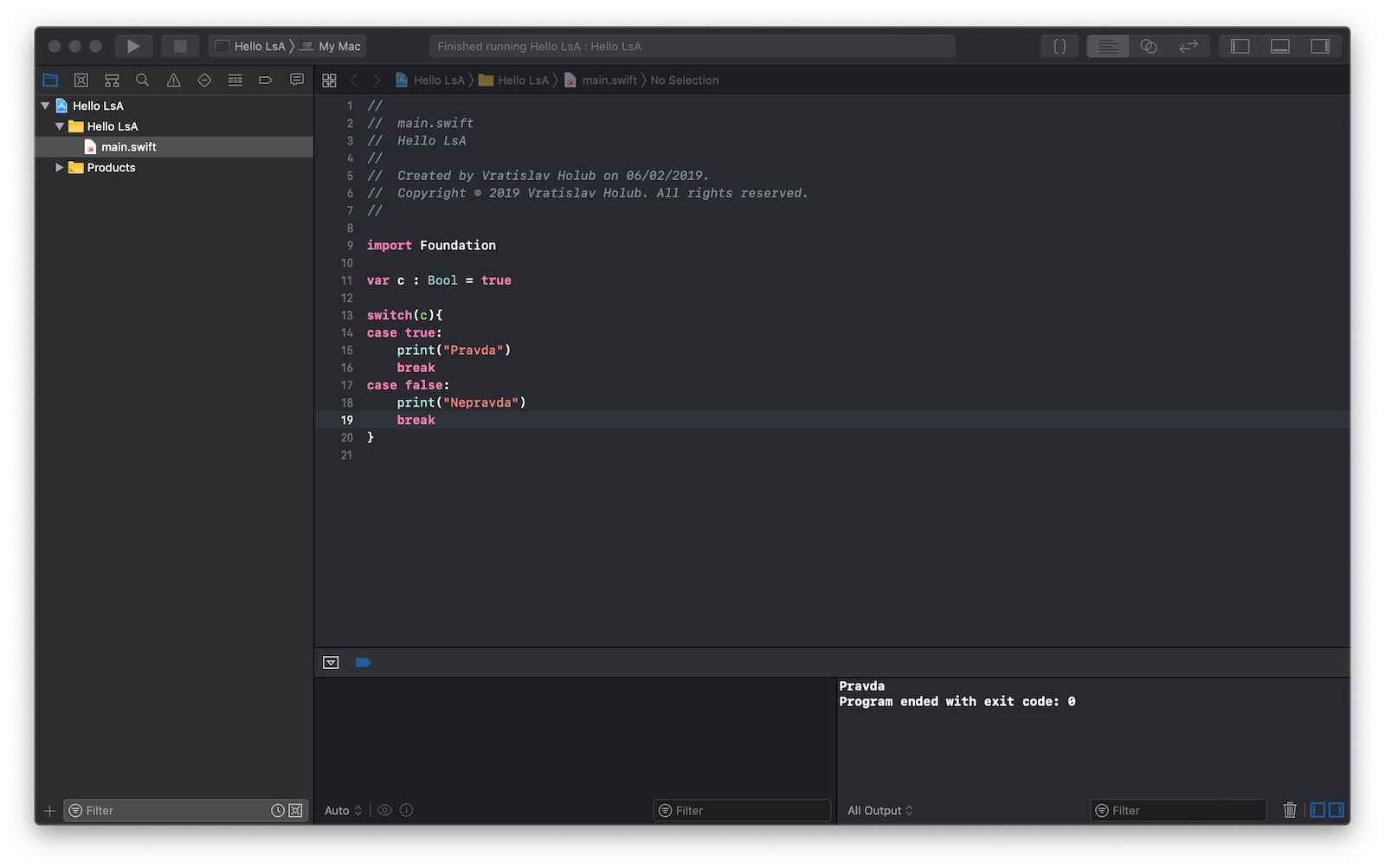
Task: Open the Source Control navigator
Action: click(x=81, y=80)
